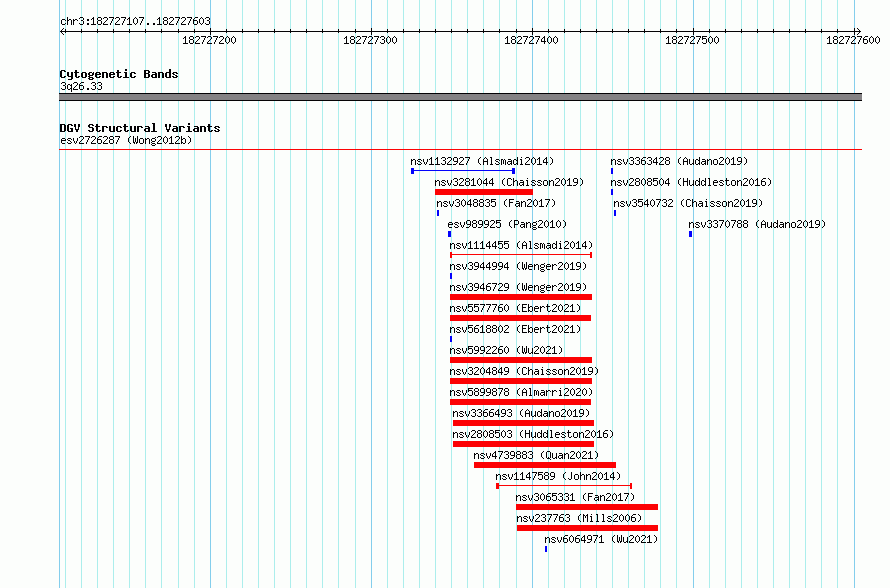Viewport: 890px width, 588px height.
Task: Select nsv3363428 (Audano2019) label
Action: coord(679,161)
